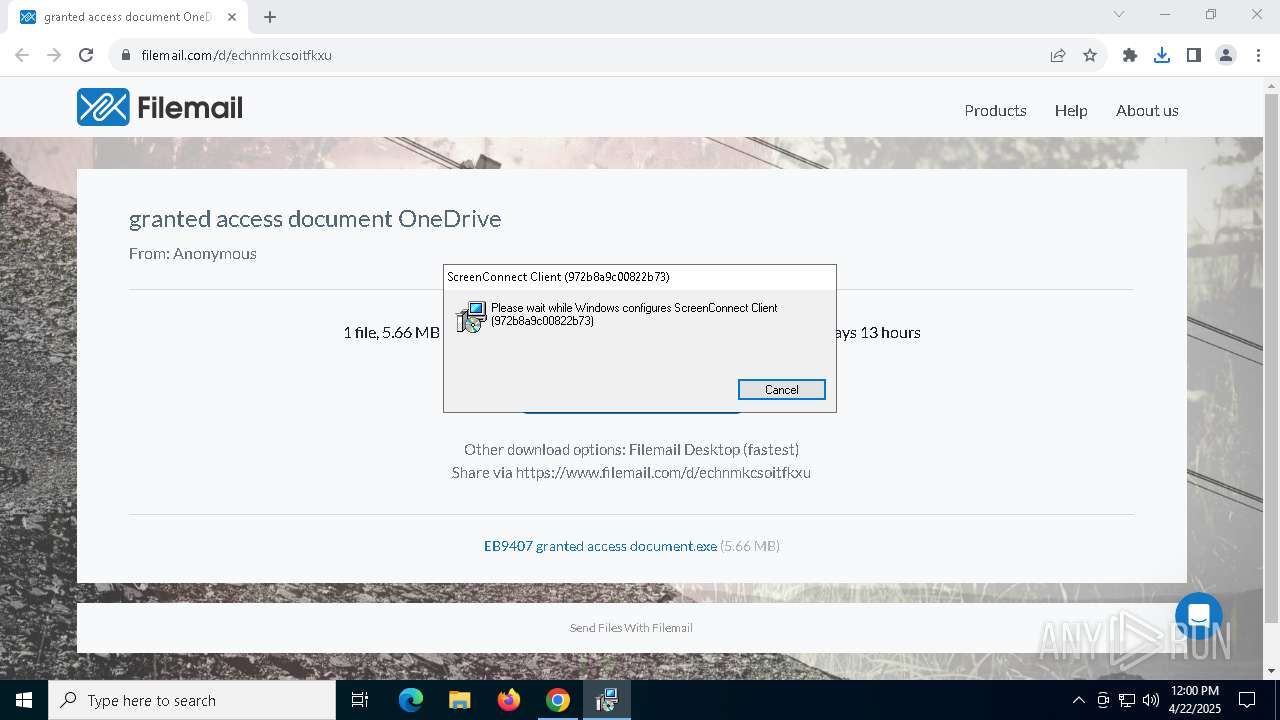The width and height of the screenshot is (1280, 720).
Task: Launch Firefox from the taskbar
Action: pos(509,700)
